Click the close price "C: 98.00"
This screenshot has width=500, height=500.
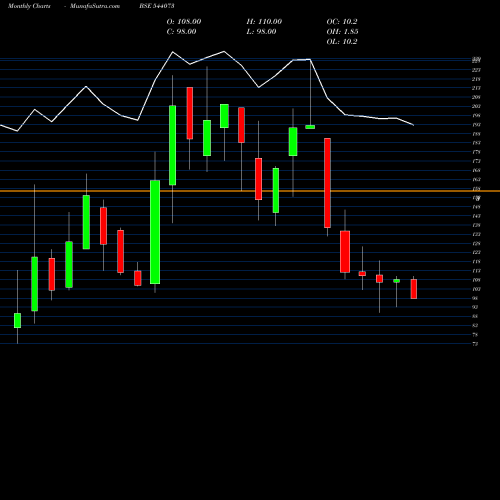181,32
